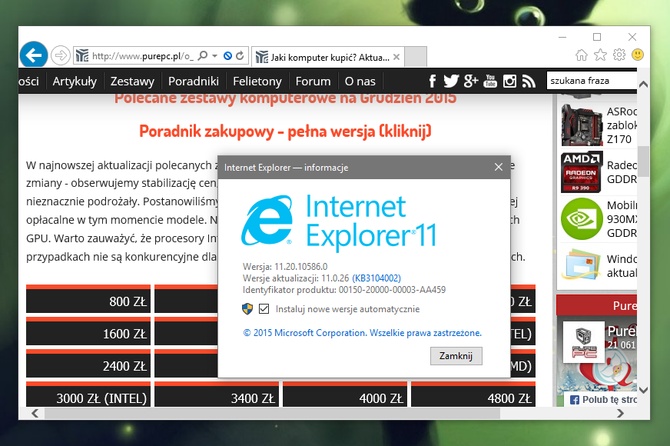
Task: Click the Facebook 'Polub tę stronę' button
Action: point(602,399)
